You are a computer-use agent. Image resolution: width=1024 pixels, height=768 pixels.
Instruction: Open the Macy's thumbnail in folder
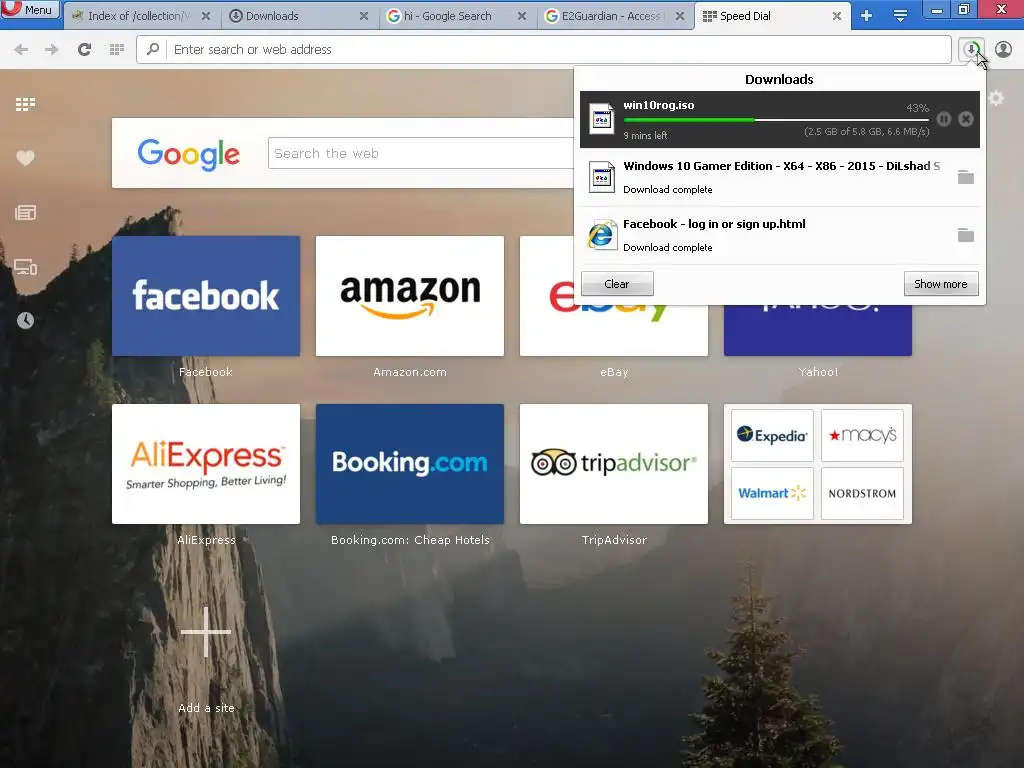tap(862, 436)
